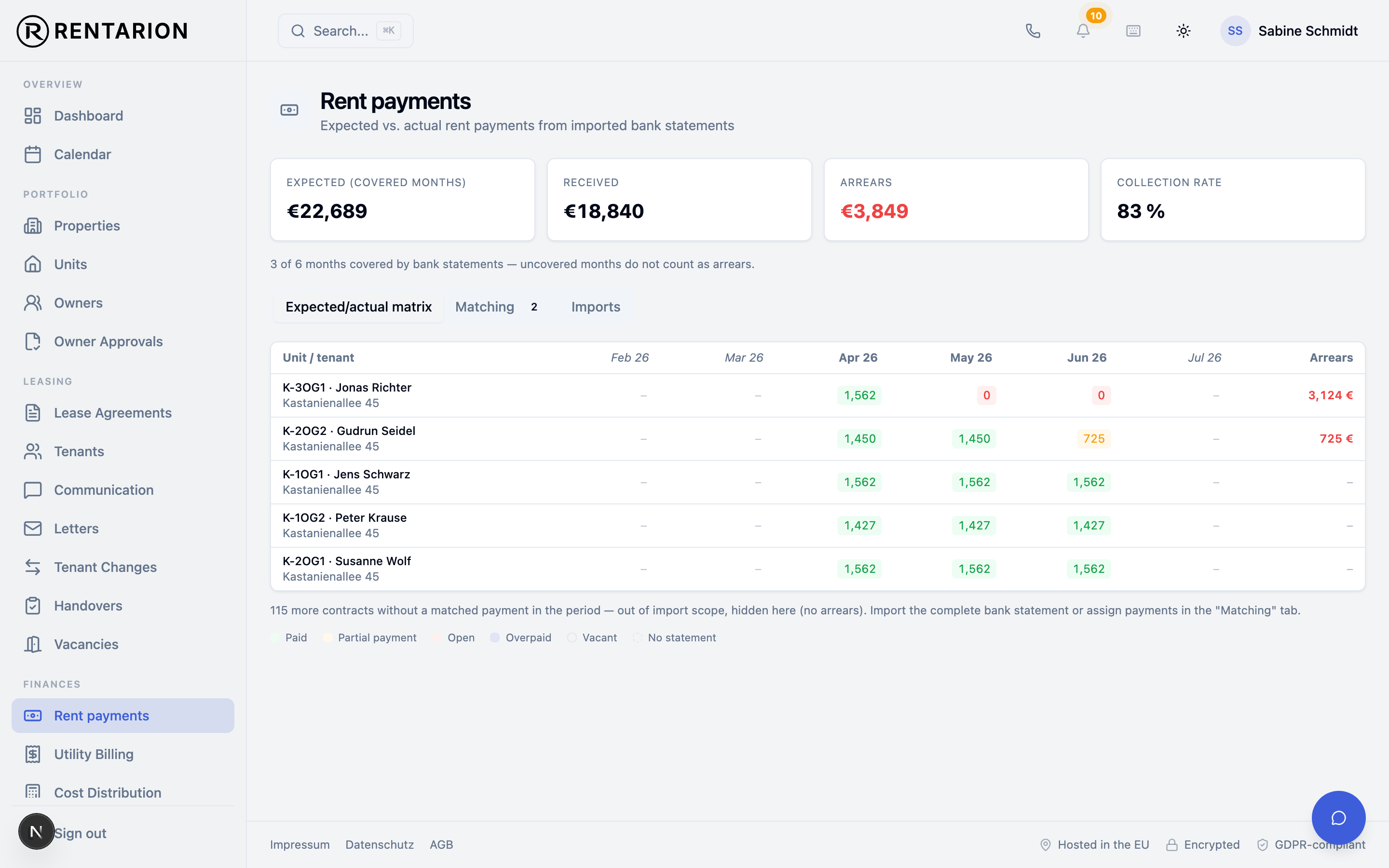Open the phone call icon
The image size is (1389, 868).
click(x=1033, y=31)
